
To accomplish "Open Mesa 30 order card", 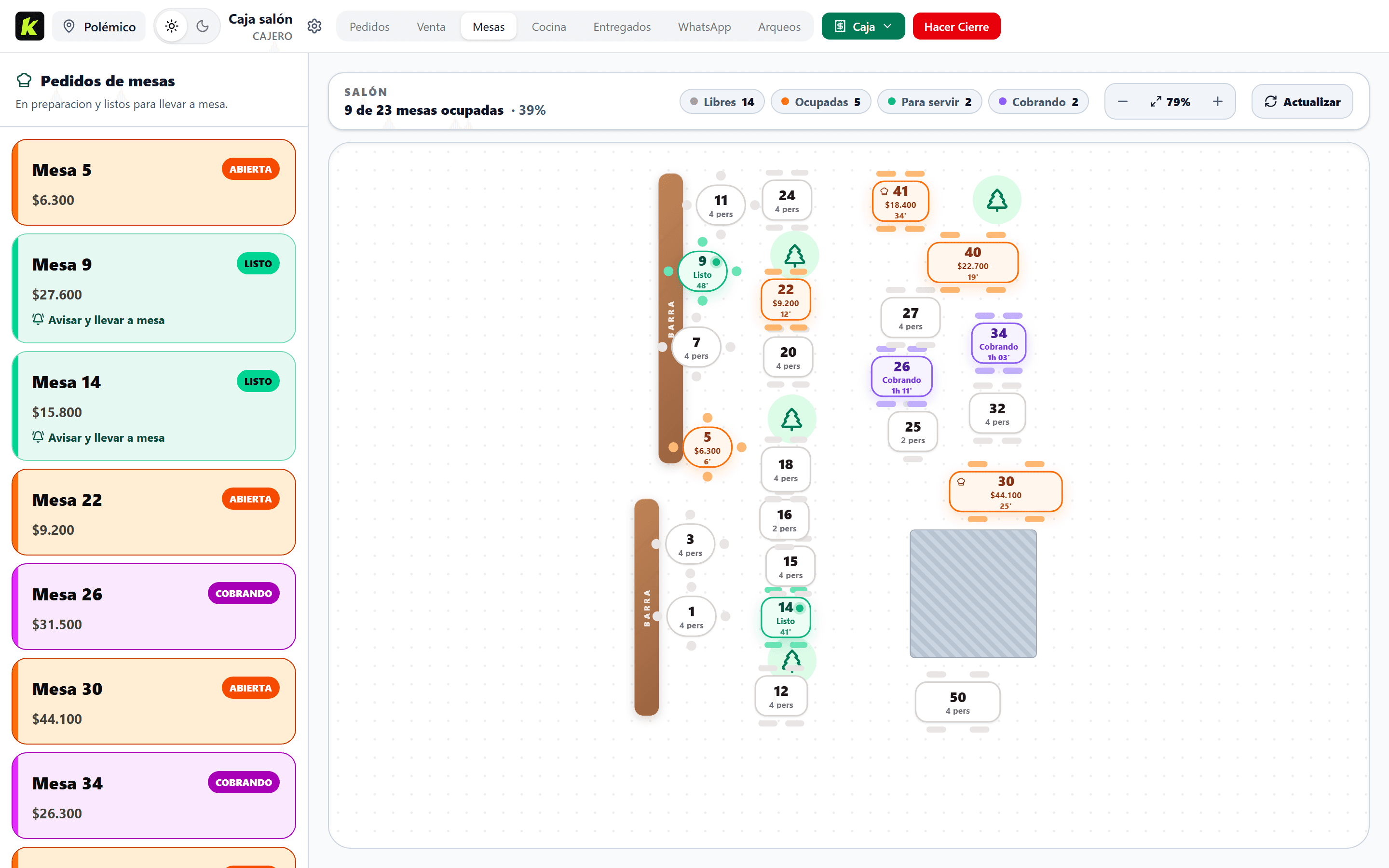I will click(x=154, y=701).
